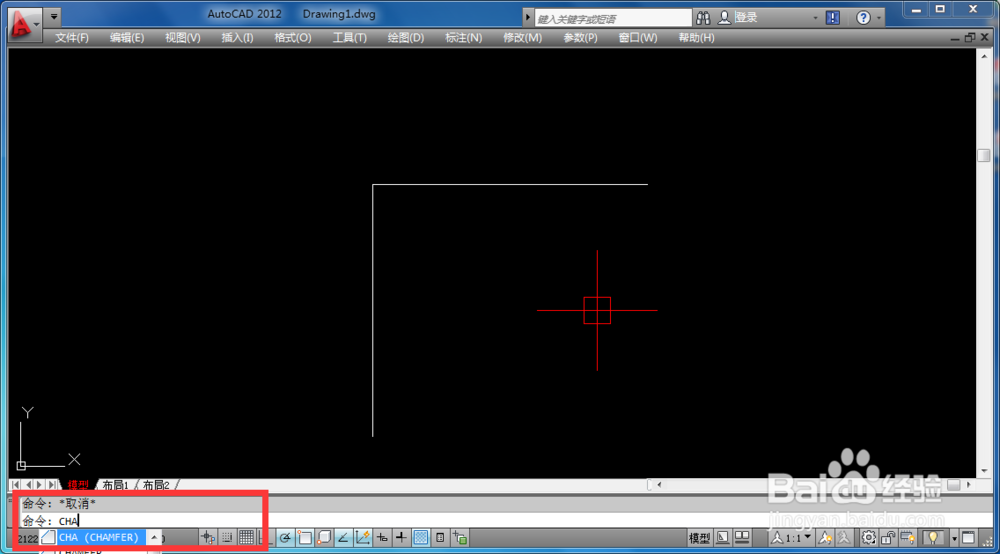Viewport: 1000px width, 554px height.
Task: Toggle Lineweight display in status bar
Action: (401, 538)
